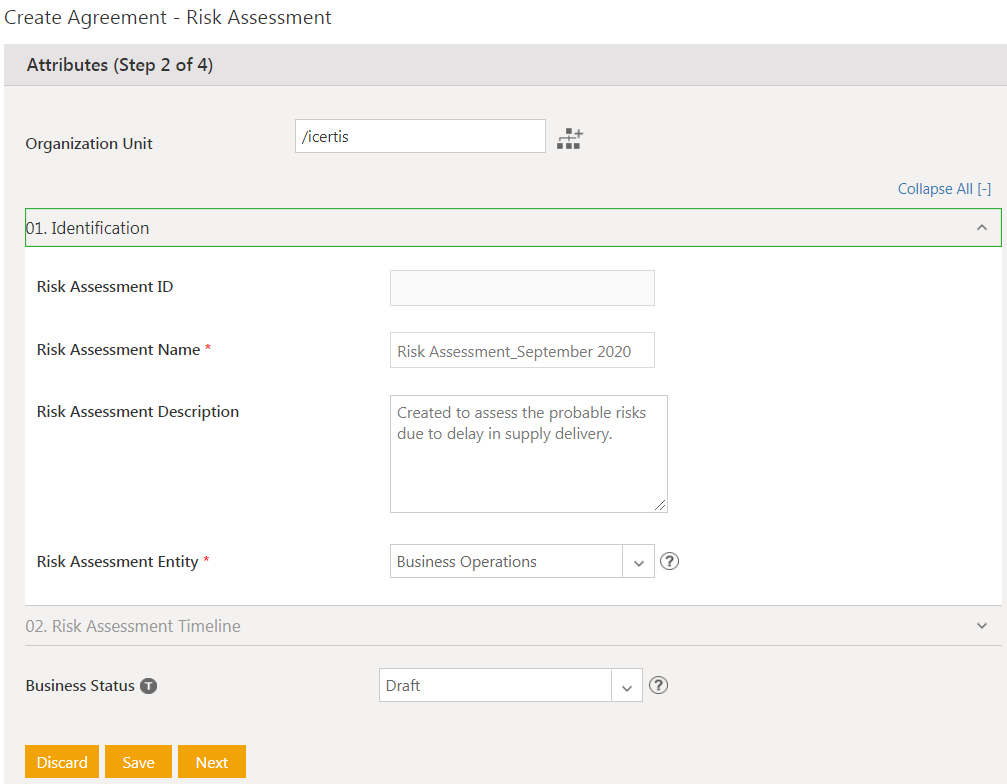This screenshot has height=784, width=1007.
Task: Select the 02. Risk Assessment Timeline title
Action: pos(133,626)
